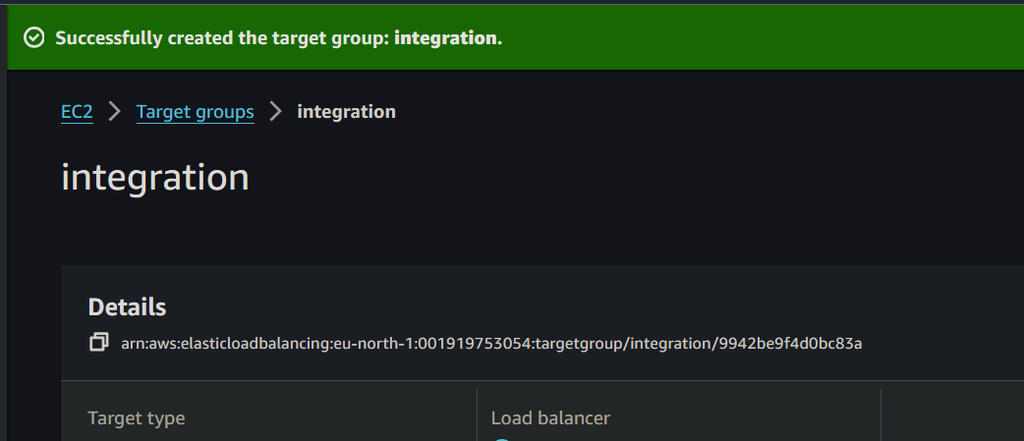Click the chevron after Target groups breadcrumb

276,112
